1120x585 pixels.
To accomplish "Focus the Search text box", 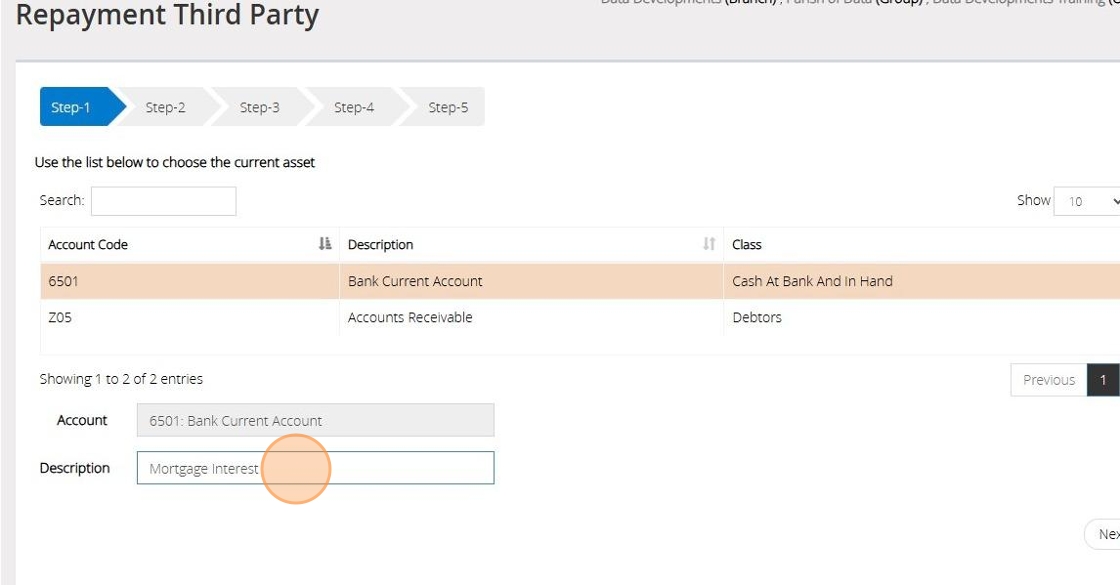I will (164, 201).
